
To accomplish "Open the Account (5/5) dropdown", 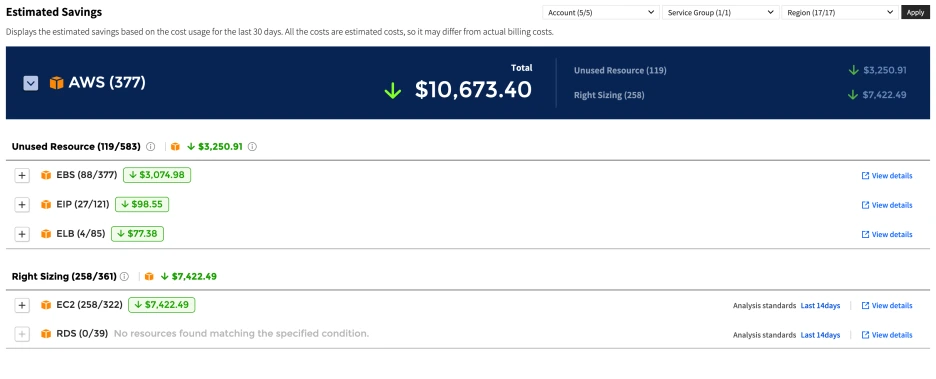I will click(x=601, y=13).
